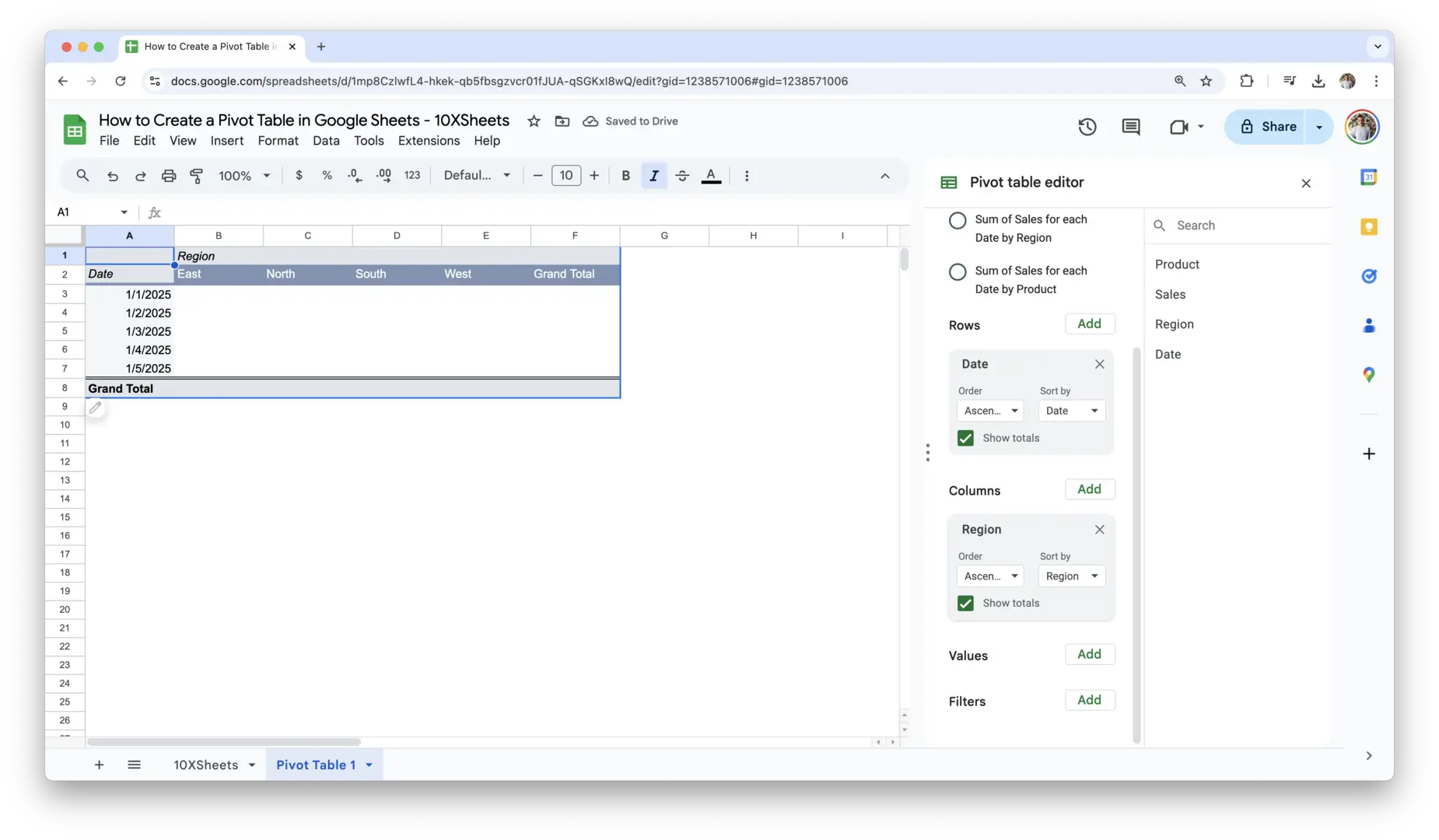The image size is (1439, 840).
Task: Open Date Order ascending dropdown
Action: [990, 411]
